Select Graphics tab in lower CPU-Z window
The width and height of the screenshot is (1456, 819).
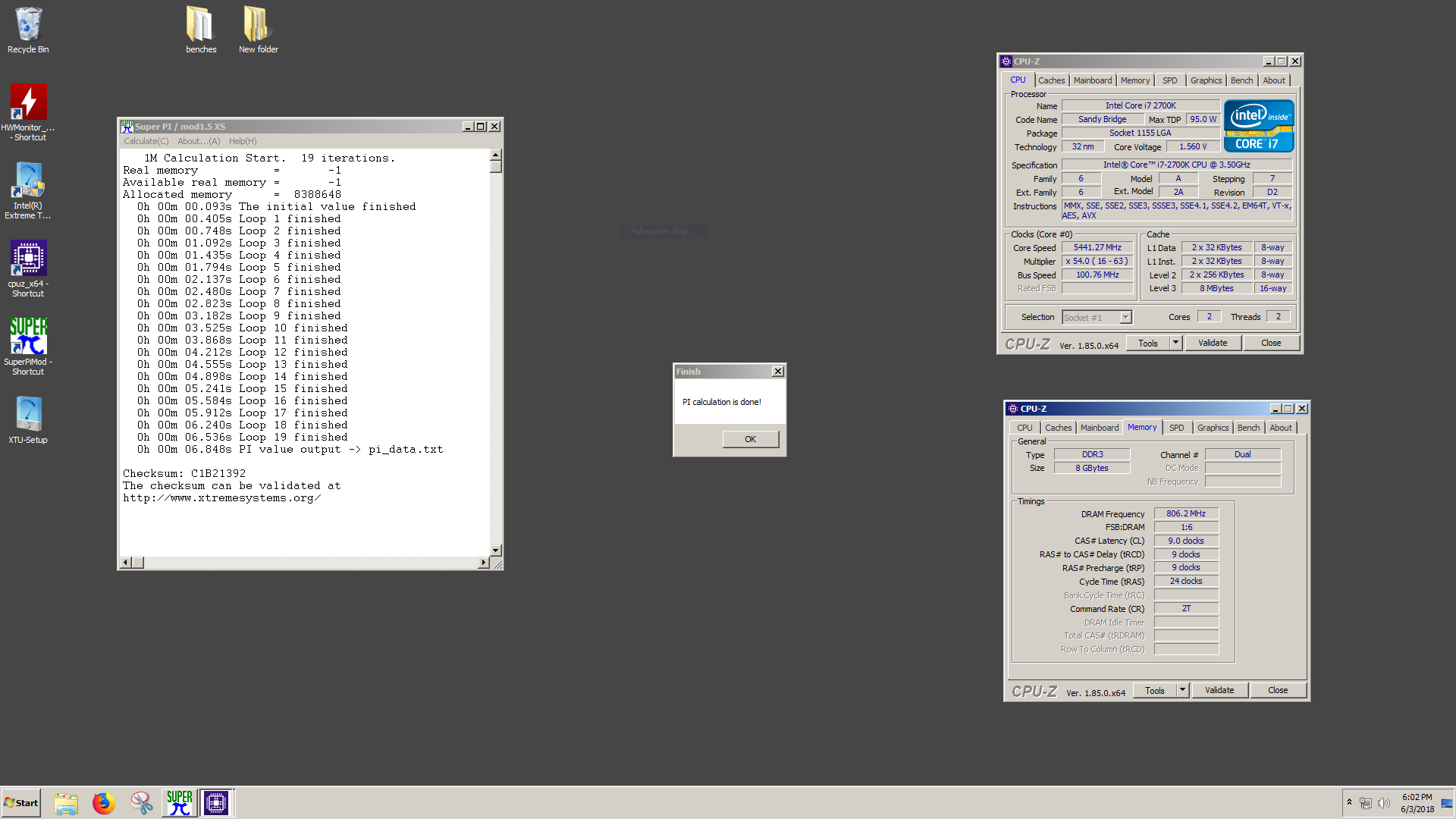(x=1213, y=428)
